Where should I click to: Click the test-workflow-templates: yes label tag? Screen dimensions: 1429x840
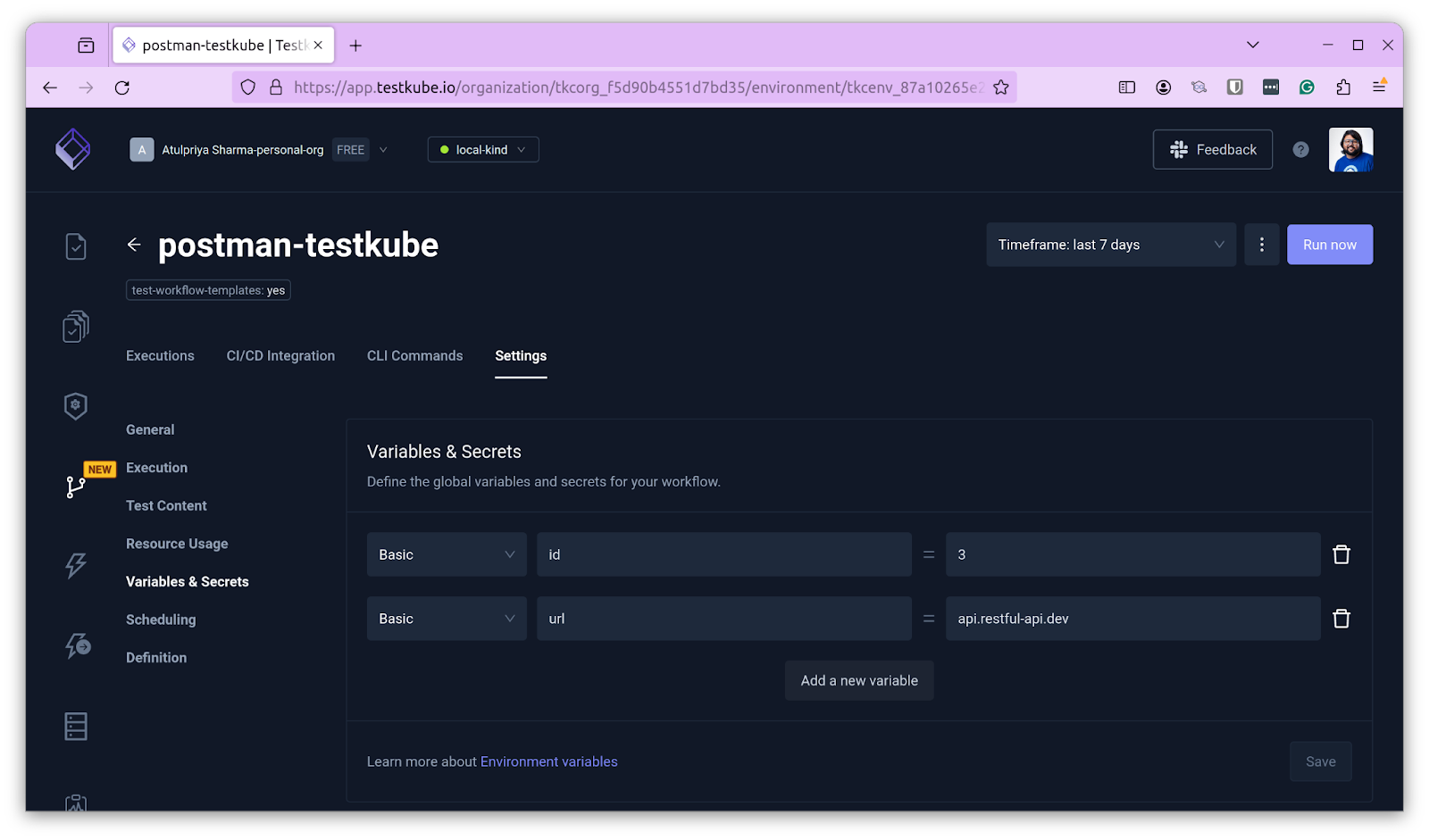[208, 290]
